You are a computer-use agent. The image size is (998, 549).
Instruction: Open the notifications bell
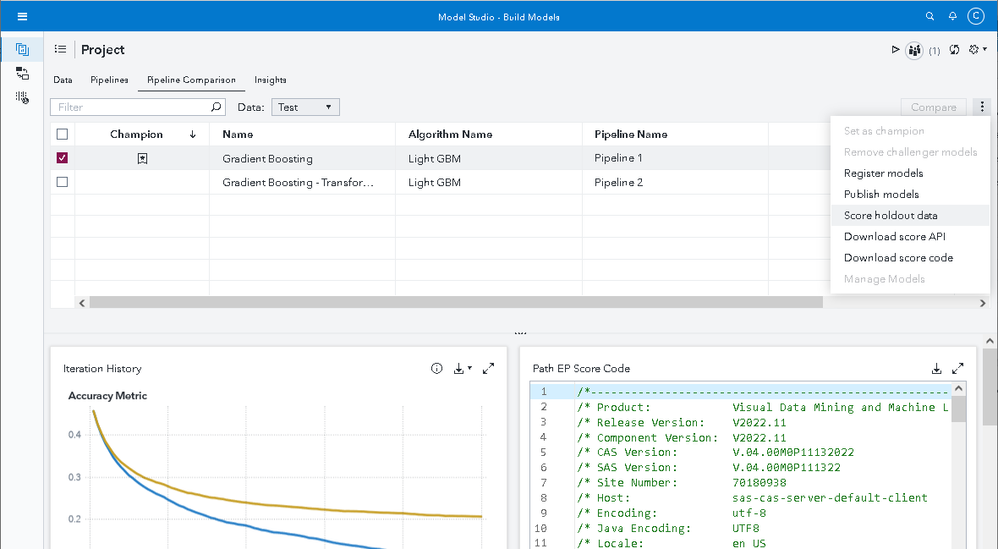(953, 17)
